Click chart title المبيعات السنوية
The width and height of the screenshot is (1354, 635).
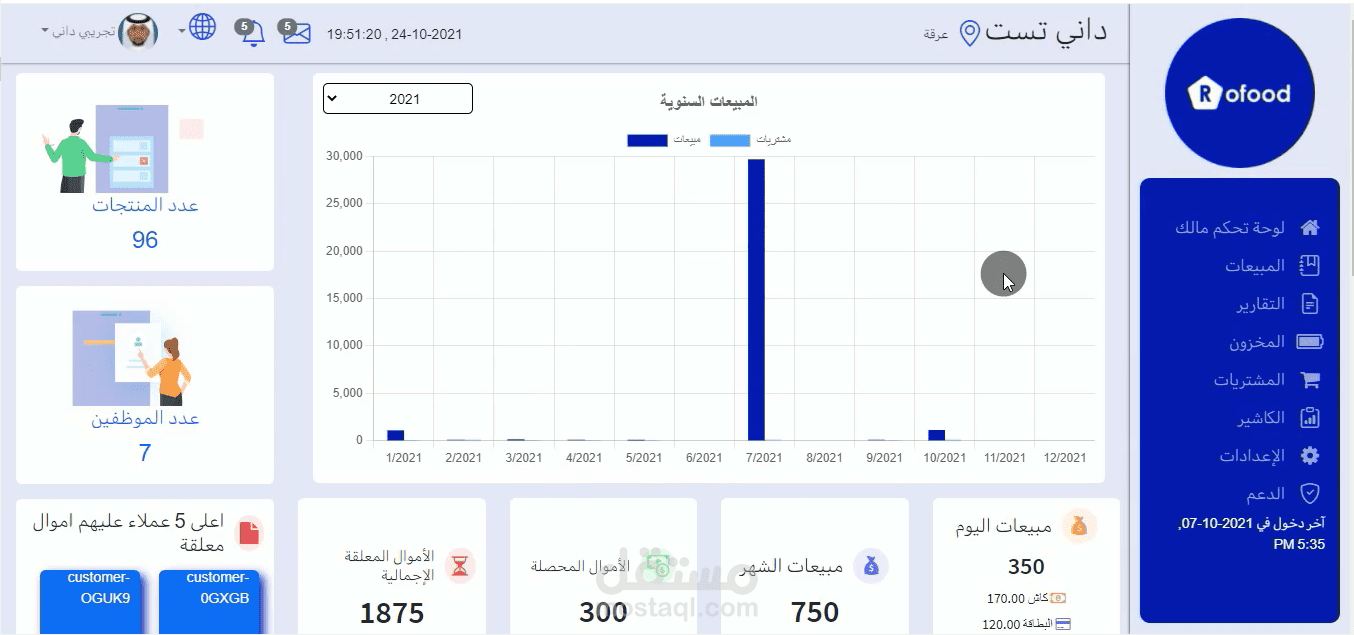click(x=709, y=101)
